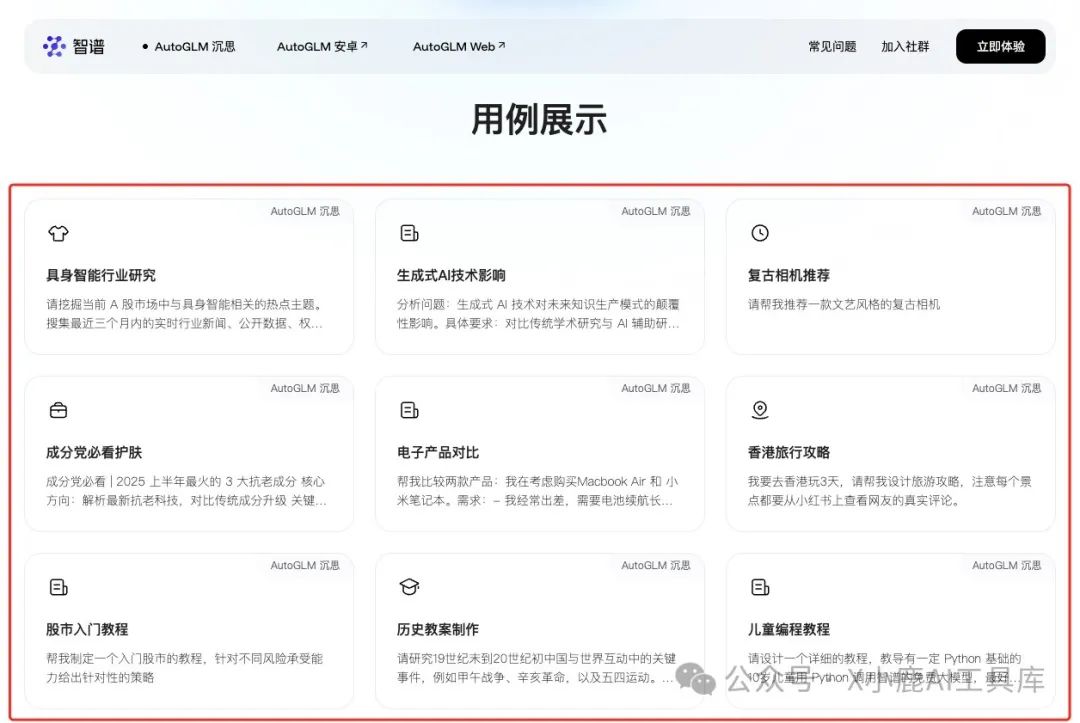Click the document icon on 电子产品对比 card

tap(409, 410)
